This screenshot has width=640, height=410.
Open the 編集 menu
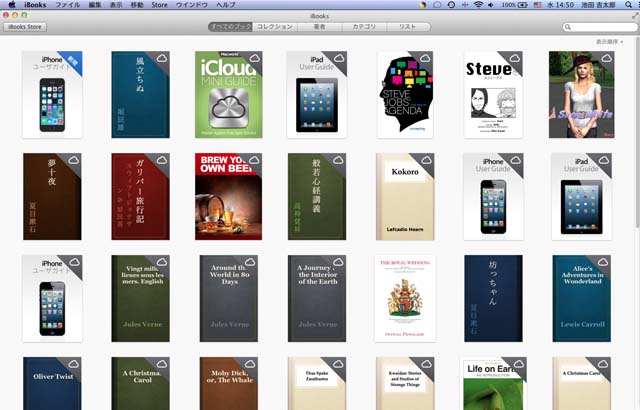[95, 5]
